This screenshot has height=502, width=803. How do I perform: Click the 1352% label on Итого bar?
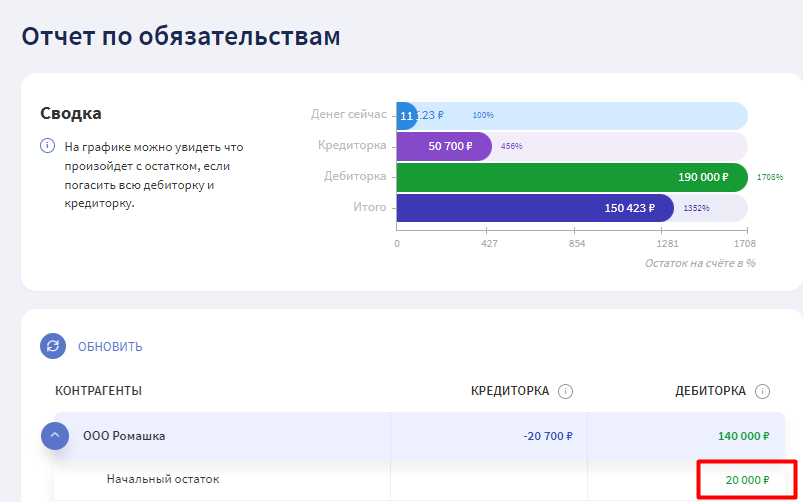point(696,208)
